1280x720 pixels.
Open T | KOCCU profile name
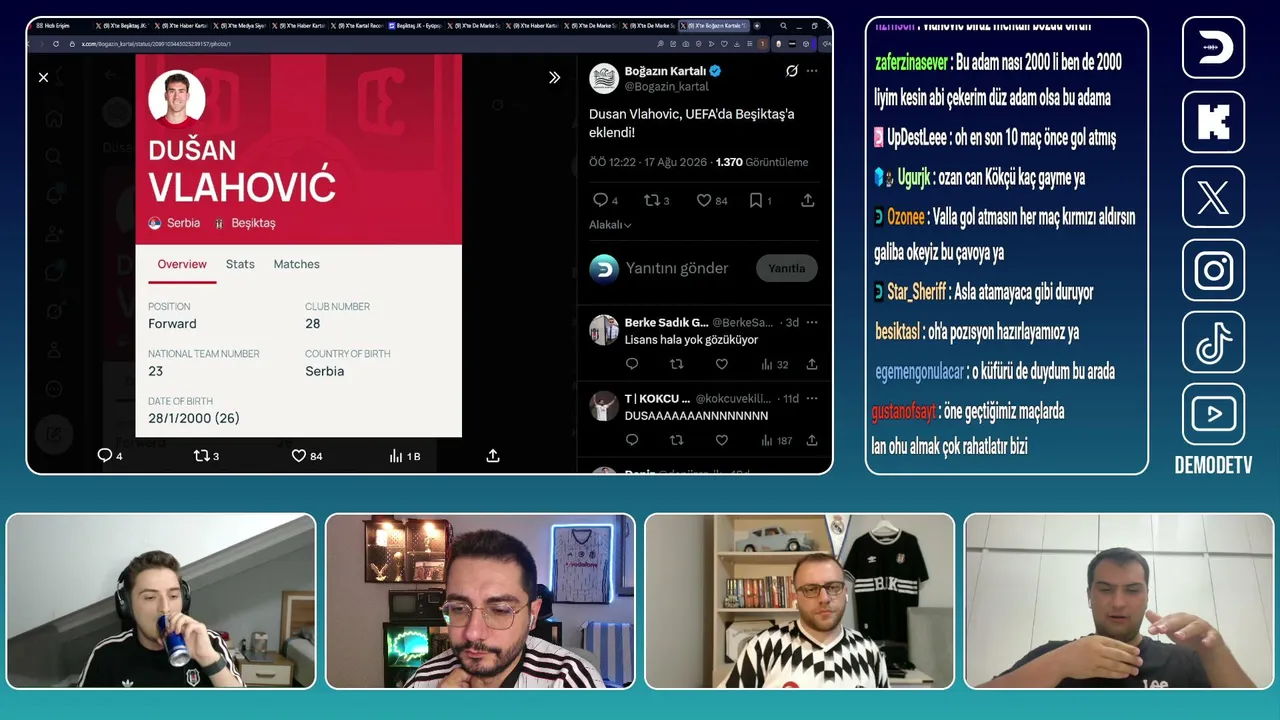(657, 398)
